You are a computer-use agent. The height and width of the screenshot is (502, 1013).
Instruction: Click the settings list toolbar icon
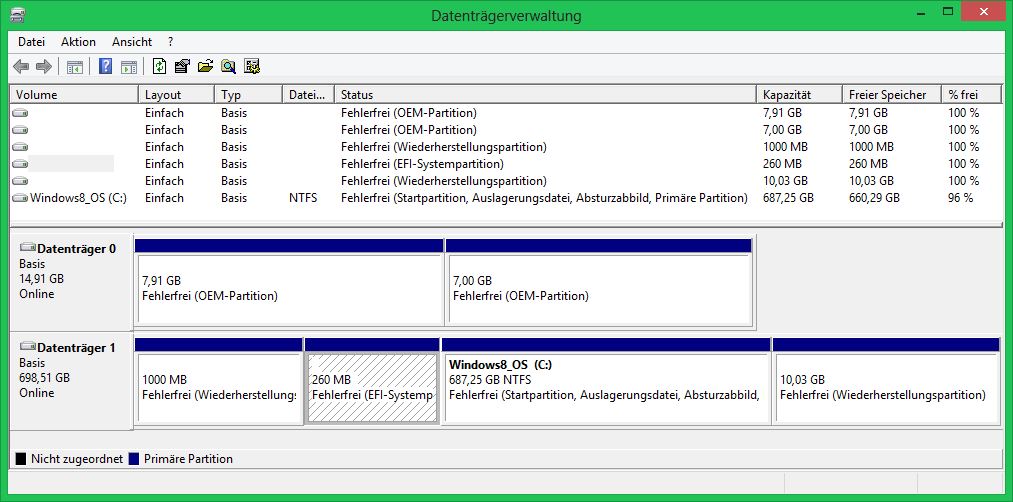(x=251, y=67)
